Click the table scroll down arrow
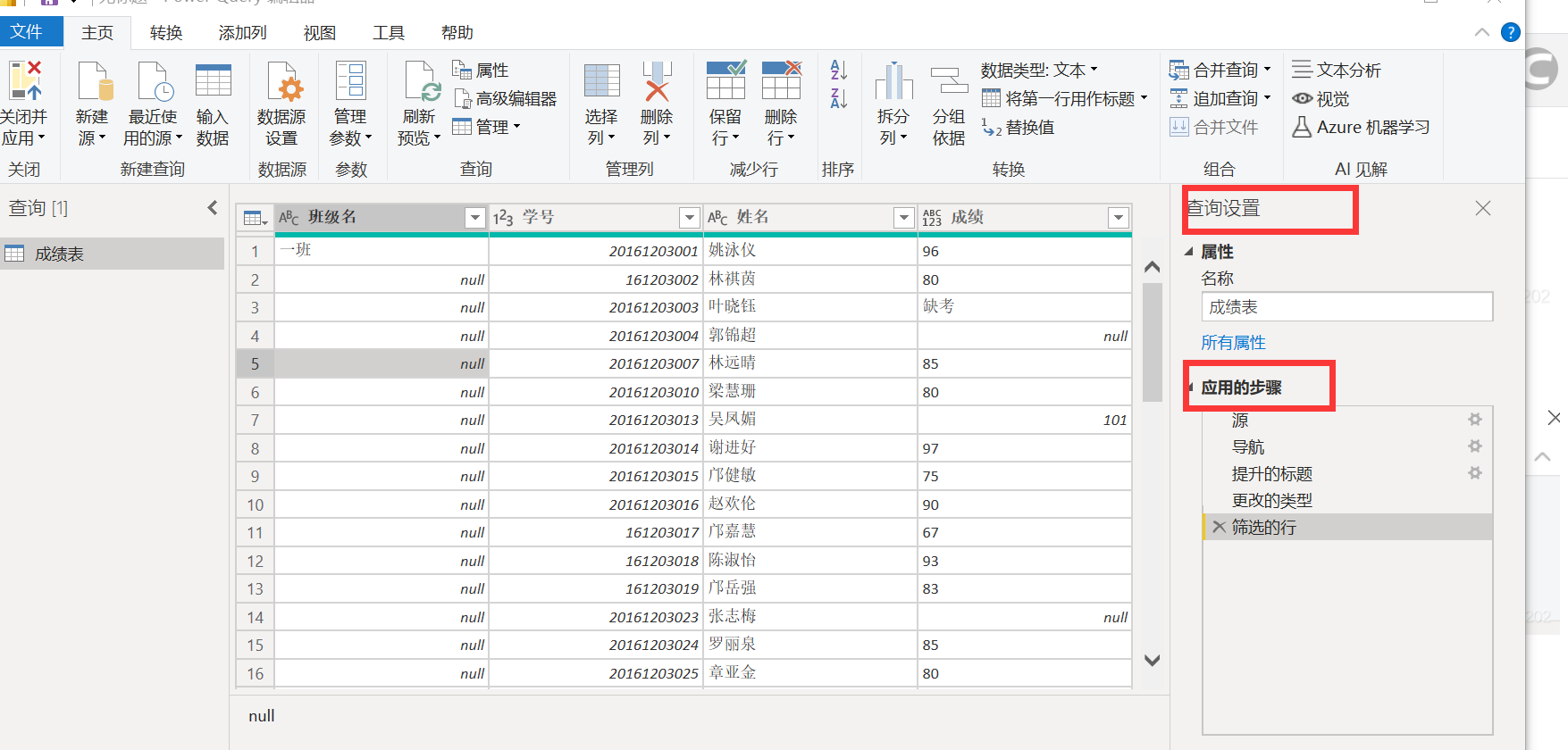 (1153, 661)
